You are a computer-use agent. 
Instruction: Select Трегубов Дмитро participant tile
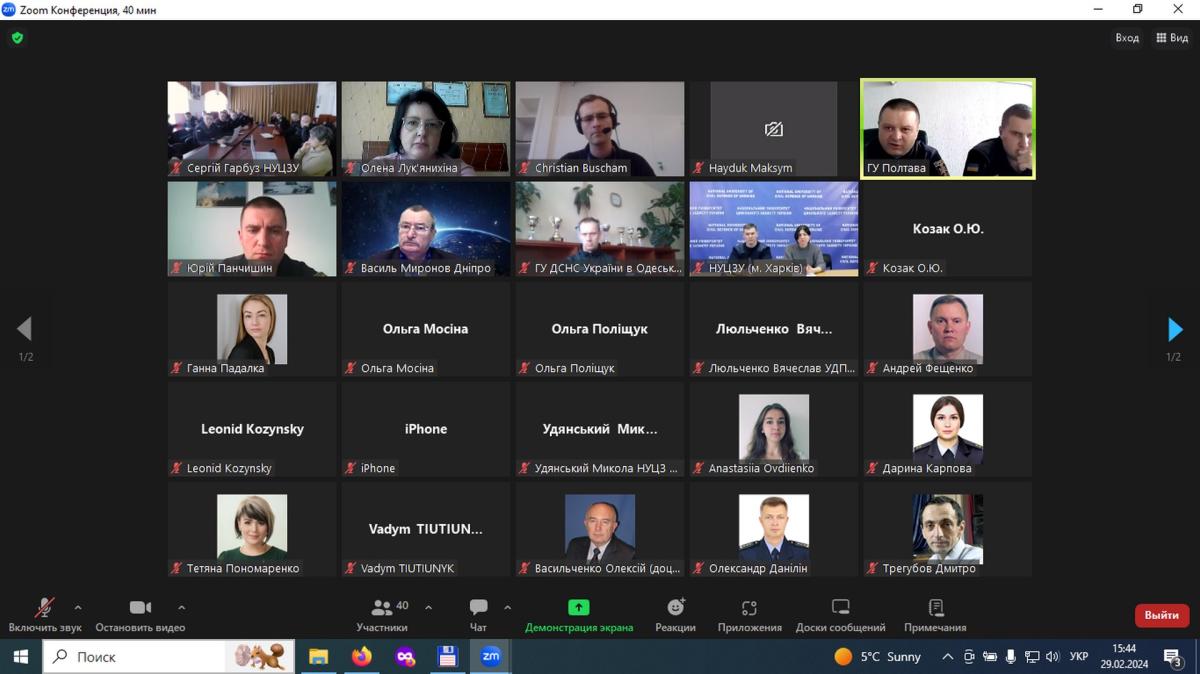pyautogui.click(x=948, y=529)
